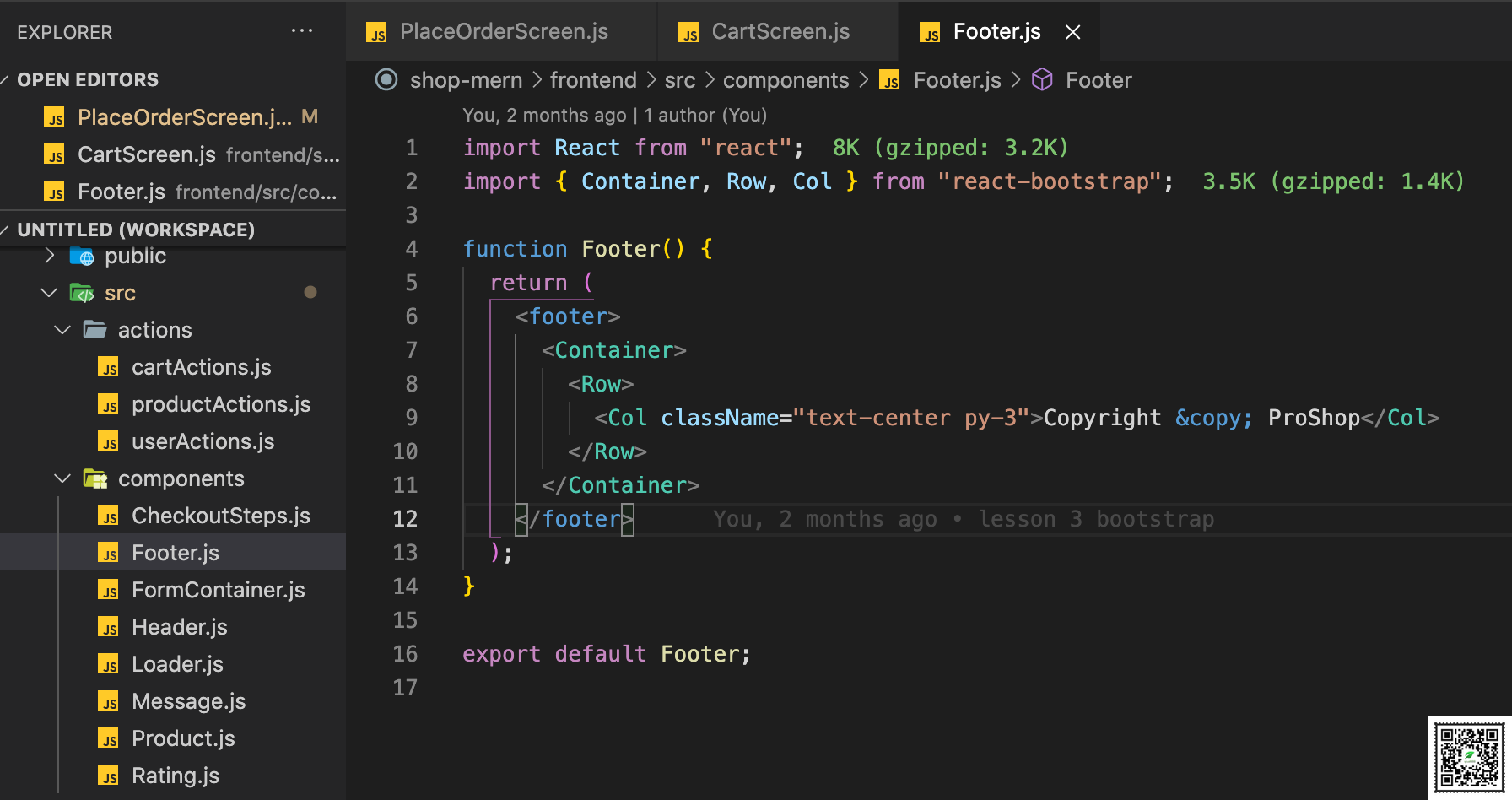Click the JS icon on CartScreen.js tab
1512x800 pixels.
688,33
